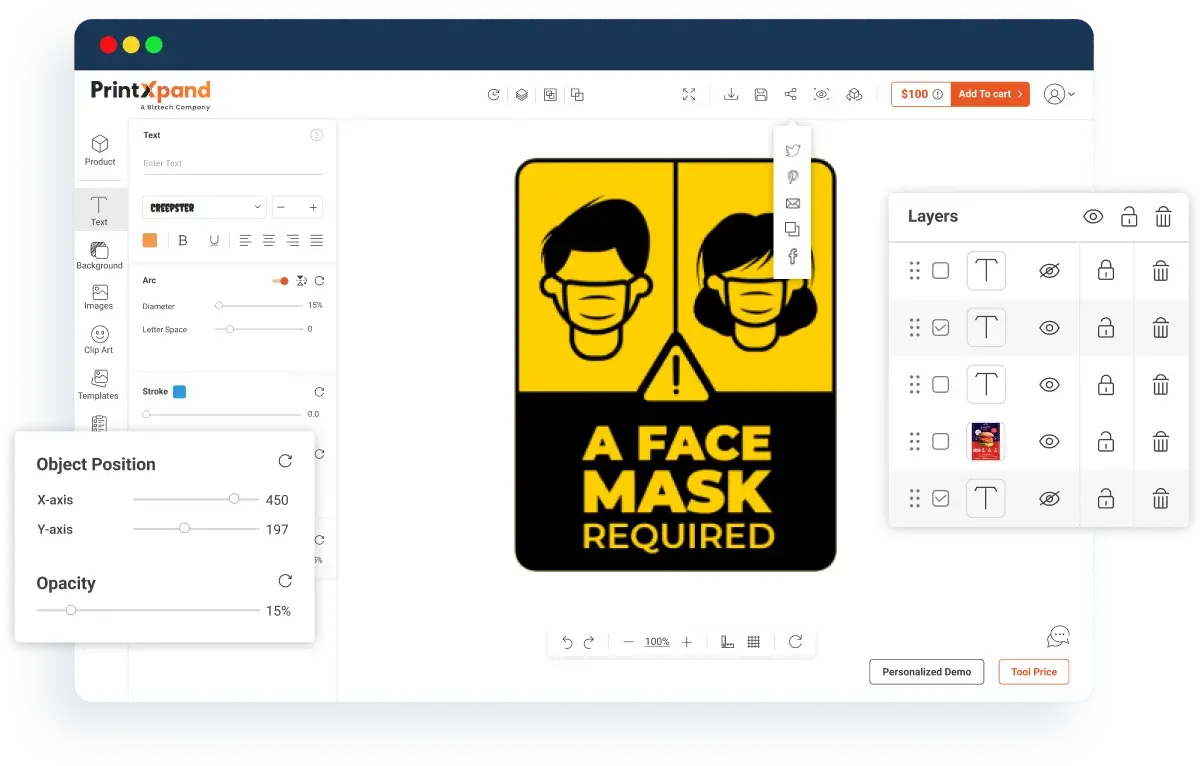The image size is (1203, 766).
Task: Switch to Clip Art sidebar tab
Action: (x=99, y=340)
